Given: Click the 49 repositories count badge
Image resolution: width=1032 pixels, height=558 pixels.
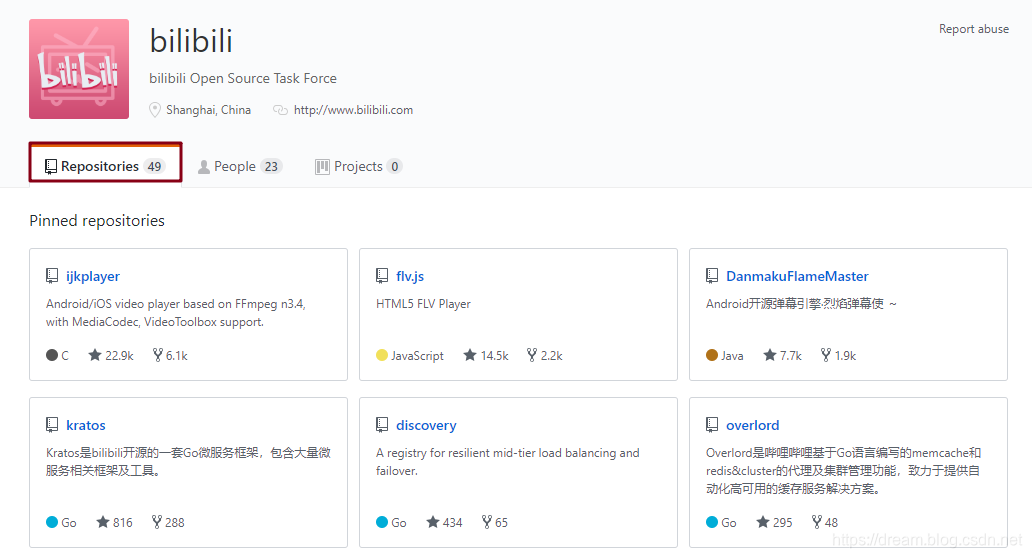Looking at the screenshot, I should tap(155, 166).
